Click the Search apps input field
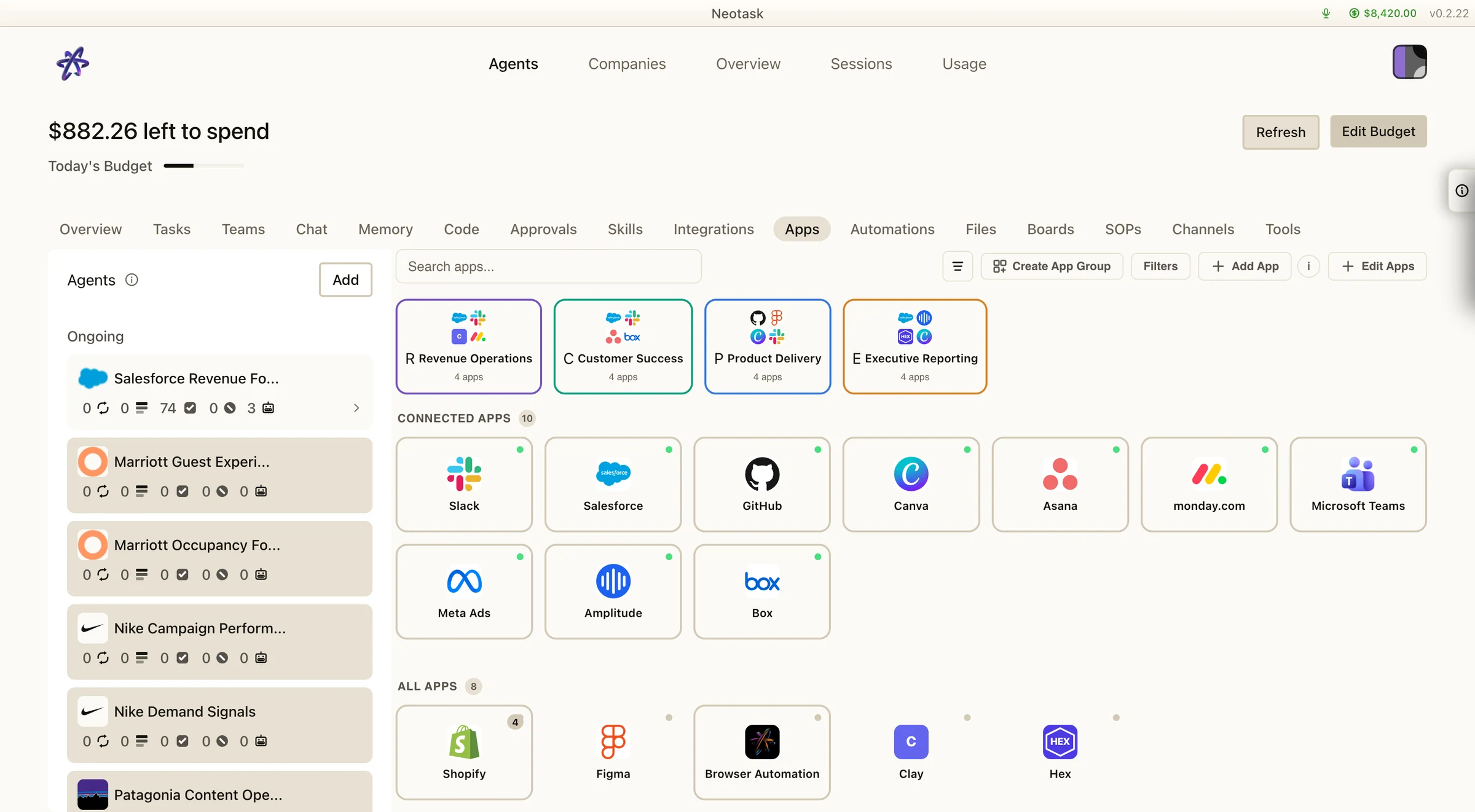 pos(549,267)
